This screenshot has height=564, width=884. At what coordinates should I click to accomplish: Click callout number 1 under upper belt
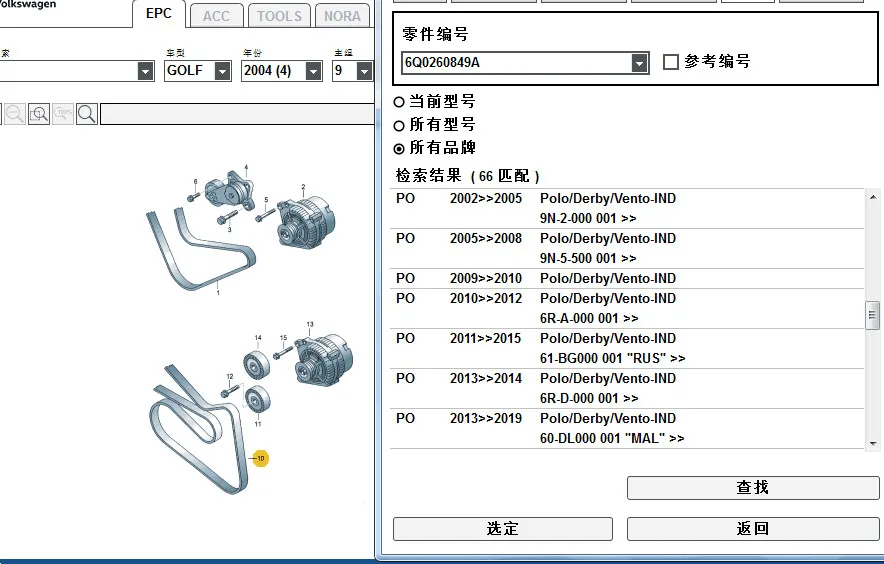(x=218, y=293)
